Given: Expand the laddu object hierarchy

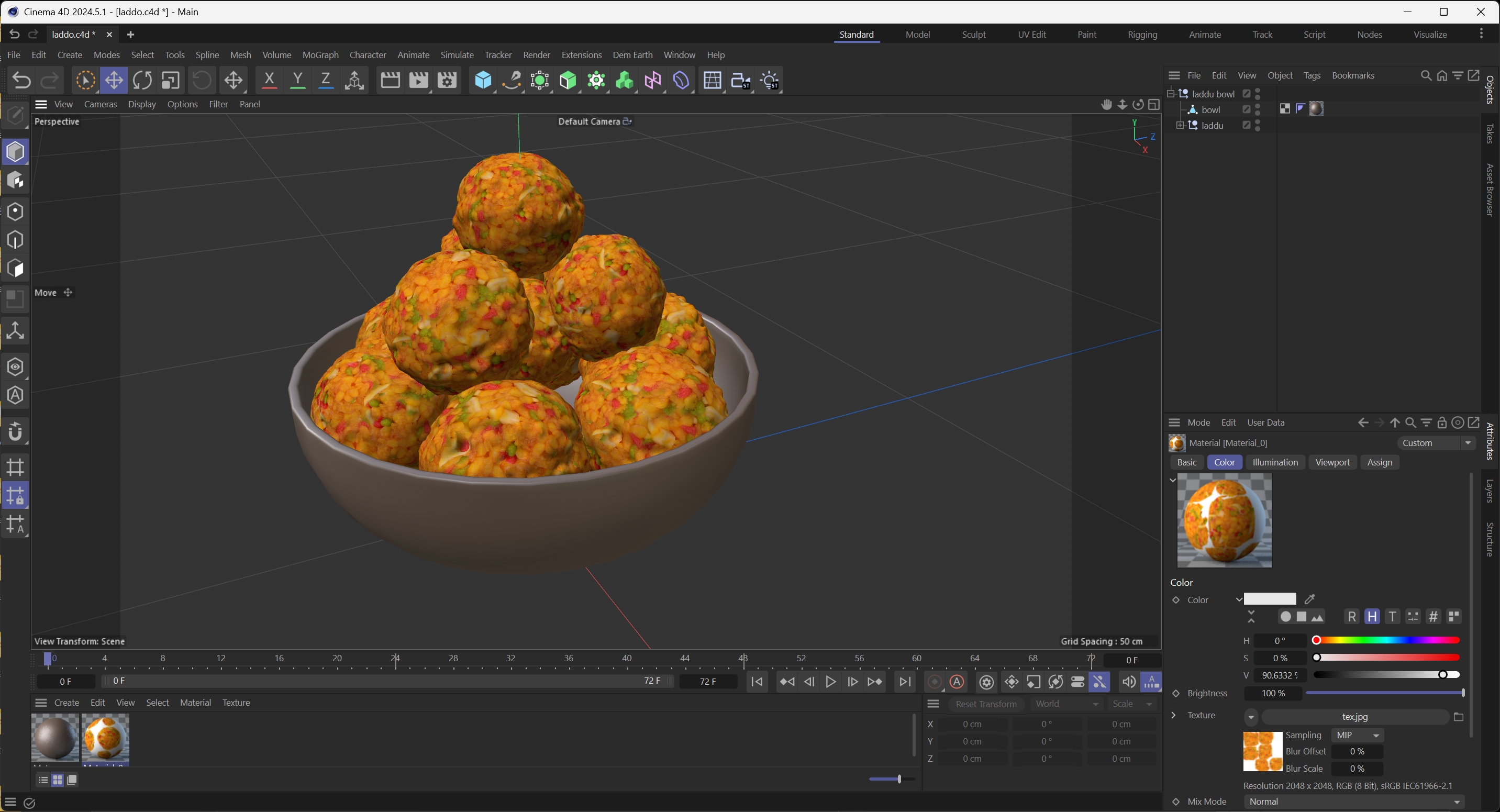Looking at the screenshot, I should 1180,125.
